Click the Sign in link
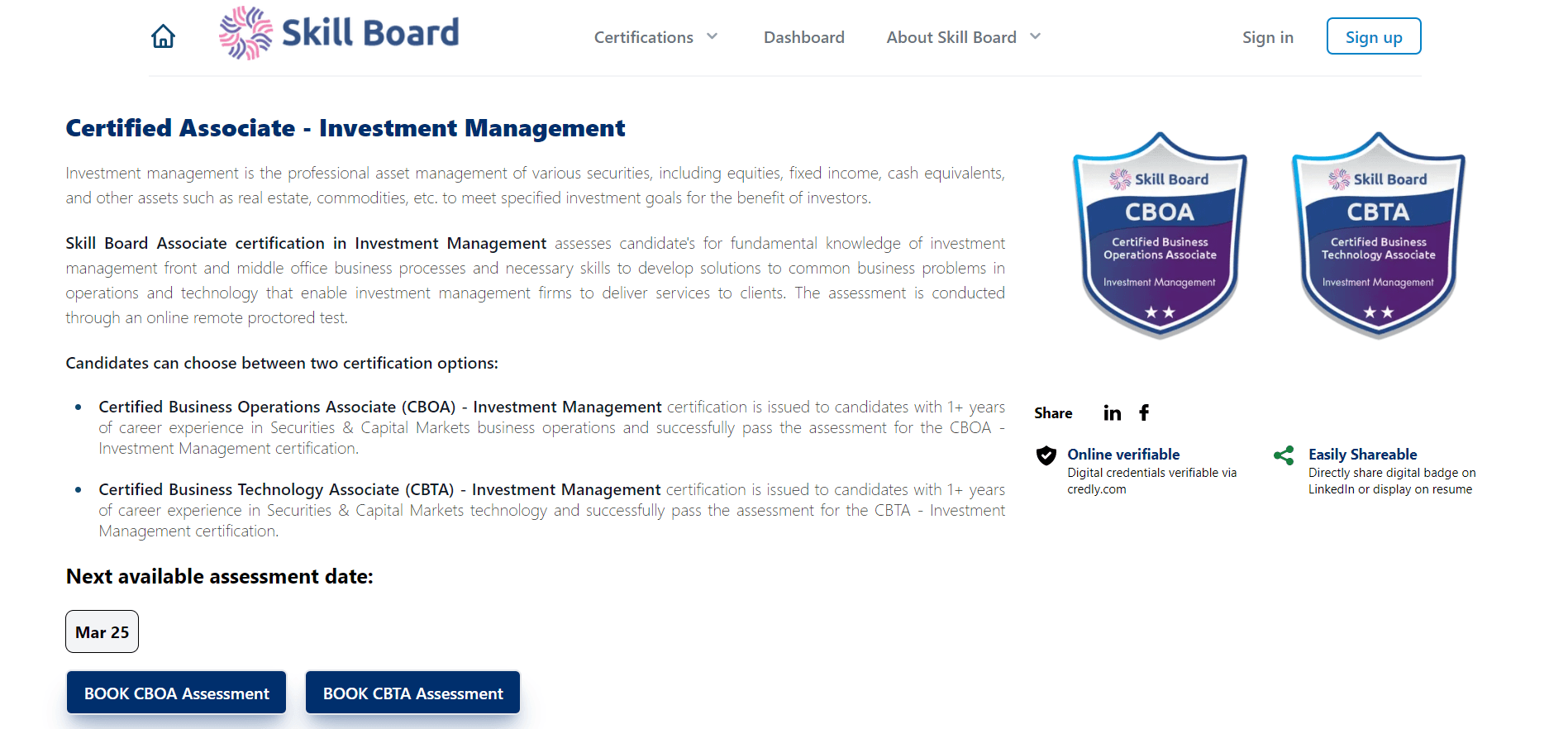The width and height of the screenshot is (1568, 729). coord(1268,37)
